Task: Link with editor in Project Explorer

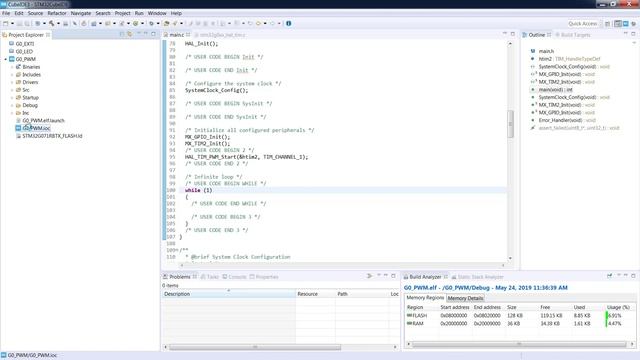Action: point(130,35)
